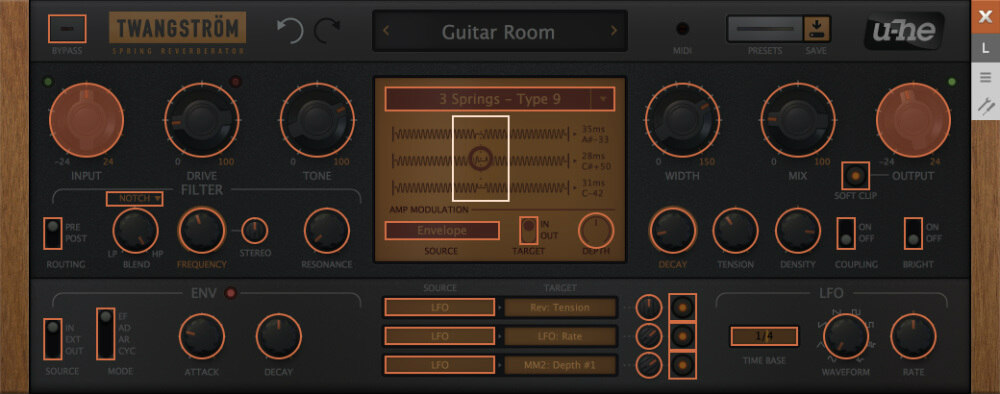Click the Twangström logo plate

point(177,27)
